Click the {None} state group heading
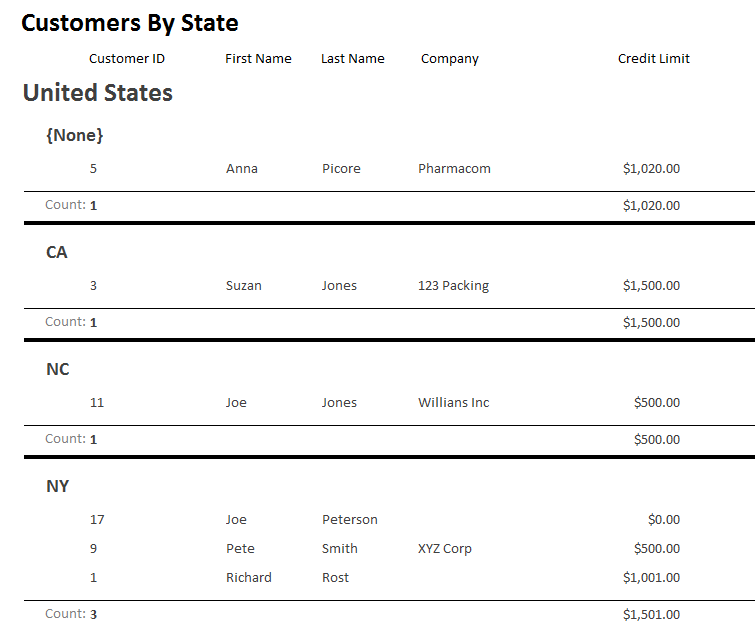Image resolution: width=755 pixels, height=626 pixels. coord(75,135)
